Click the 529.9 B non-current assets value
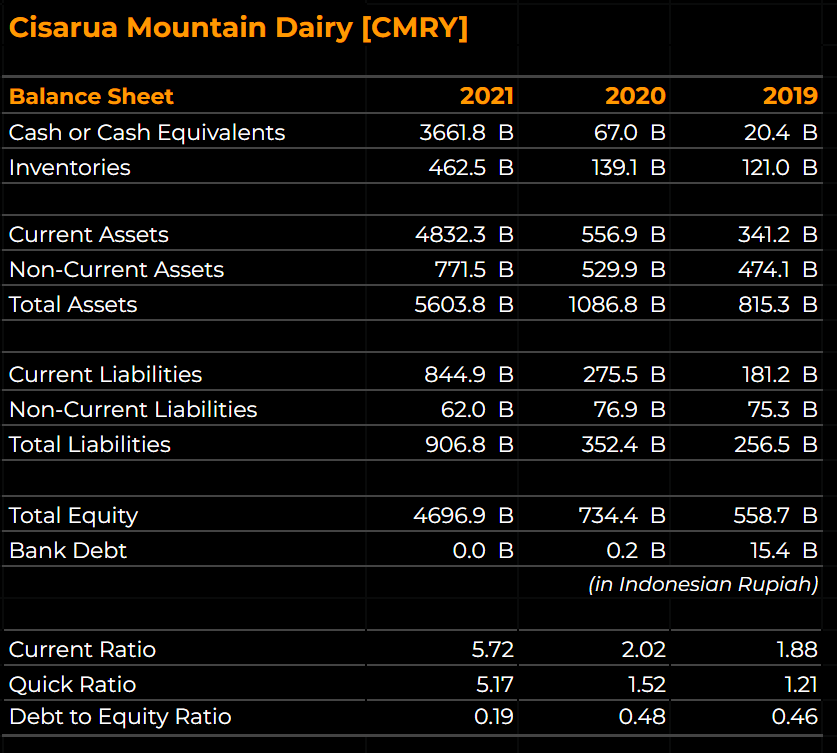837x753 pixels. coord(623,270)
